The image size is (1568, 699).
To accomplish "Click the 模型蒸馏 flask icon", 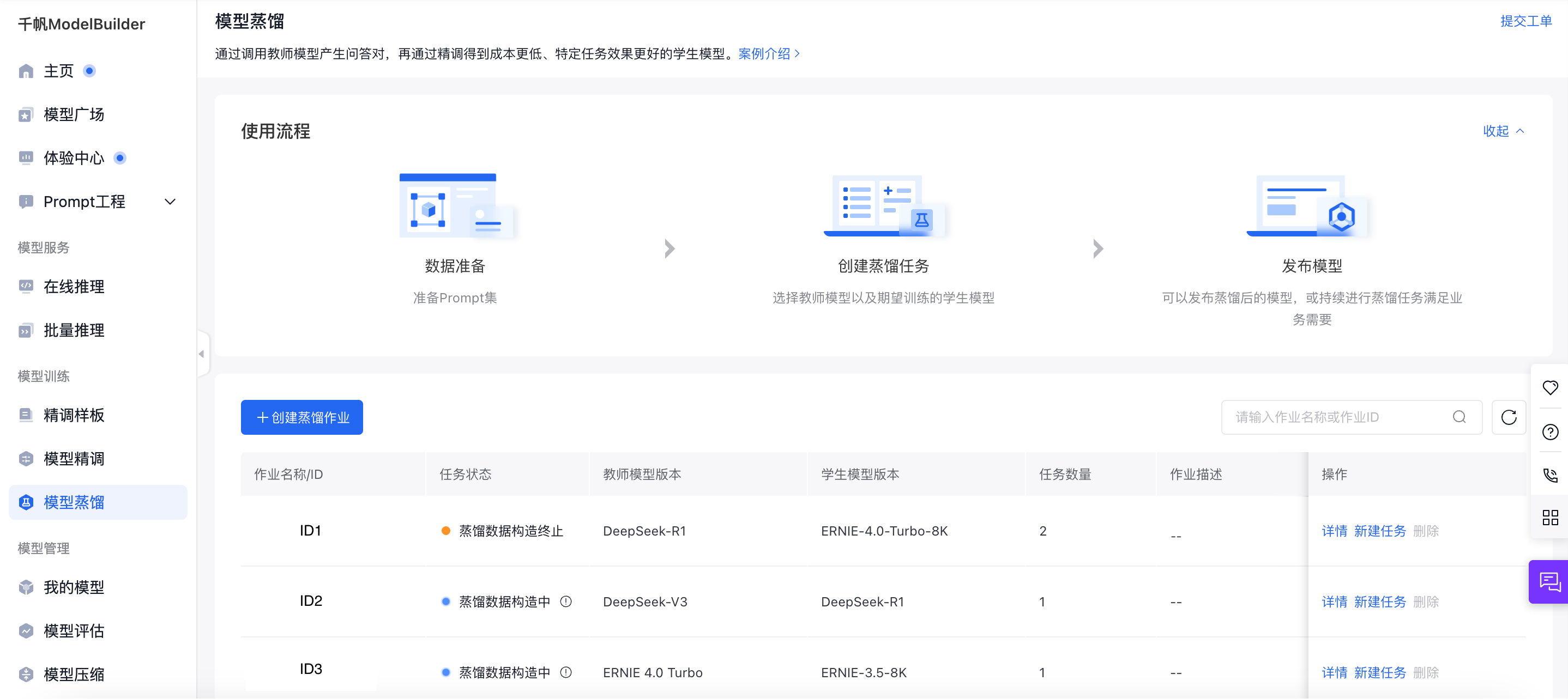I will [x=26, y=502].
